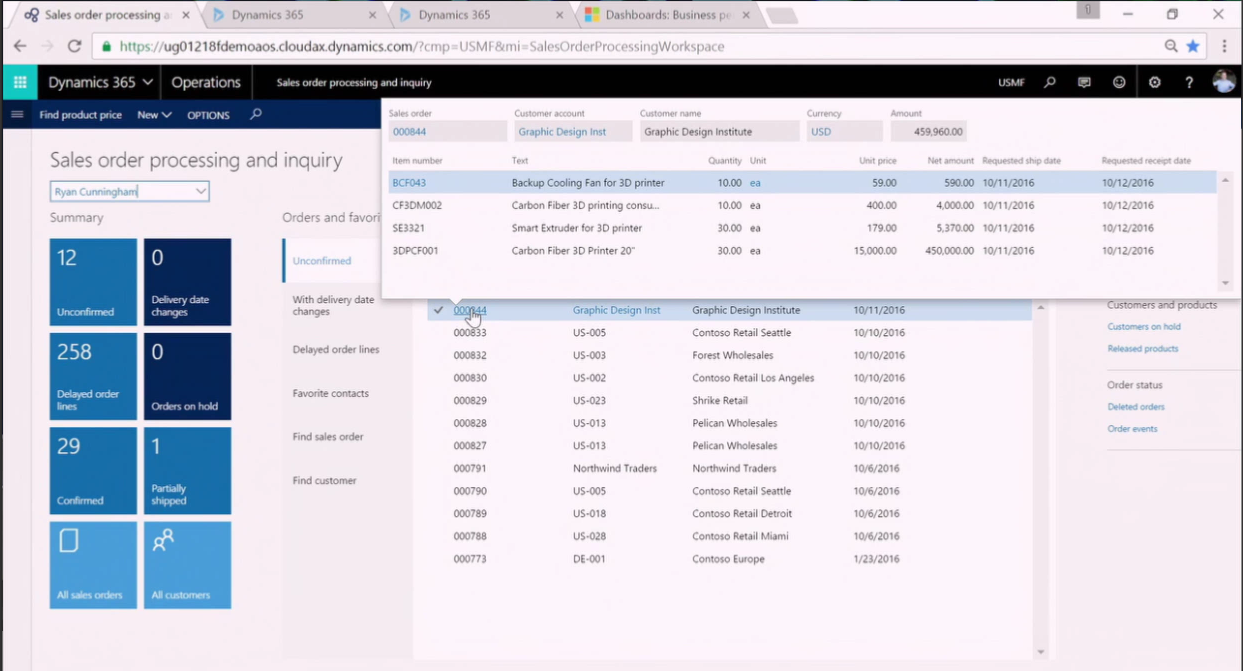The width and height of the screenshot is (1243, 671).
Task: Open Graphic Design Inst customer account link in preview
Action: [x=562, y=132]
